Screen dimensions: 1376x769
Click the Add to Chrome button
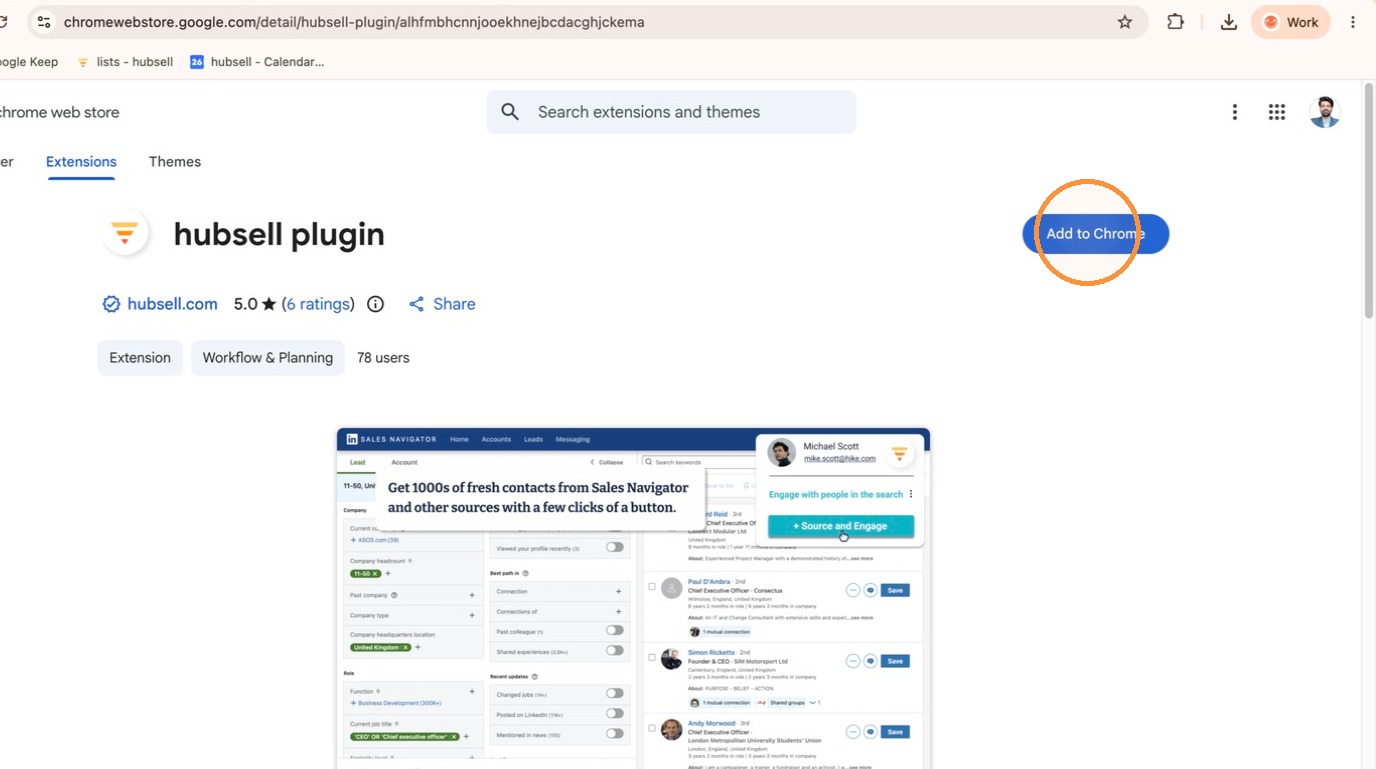[1095, 234]
